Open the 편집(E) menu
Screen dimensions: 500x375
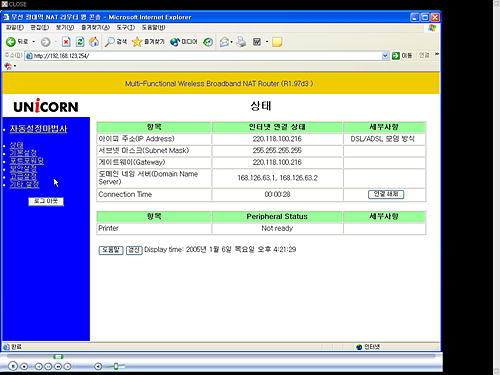point(39,27)
